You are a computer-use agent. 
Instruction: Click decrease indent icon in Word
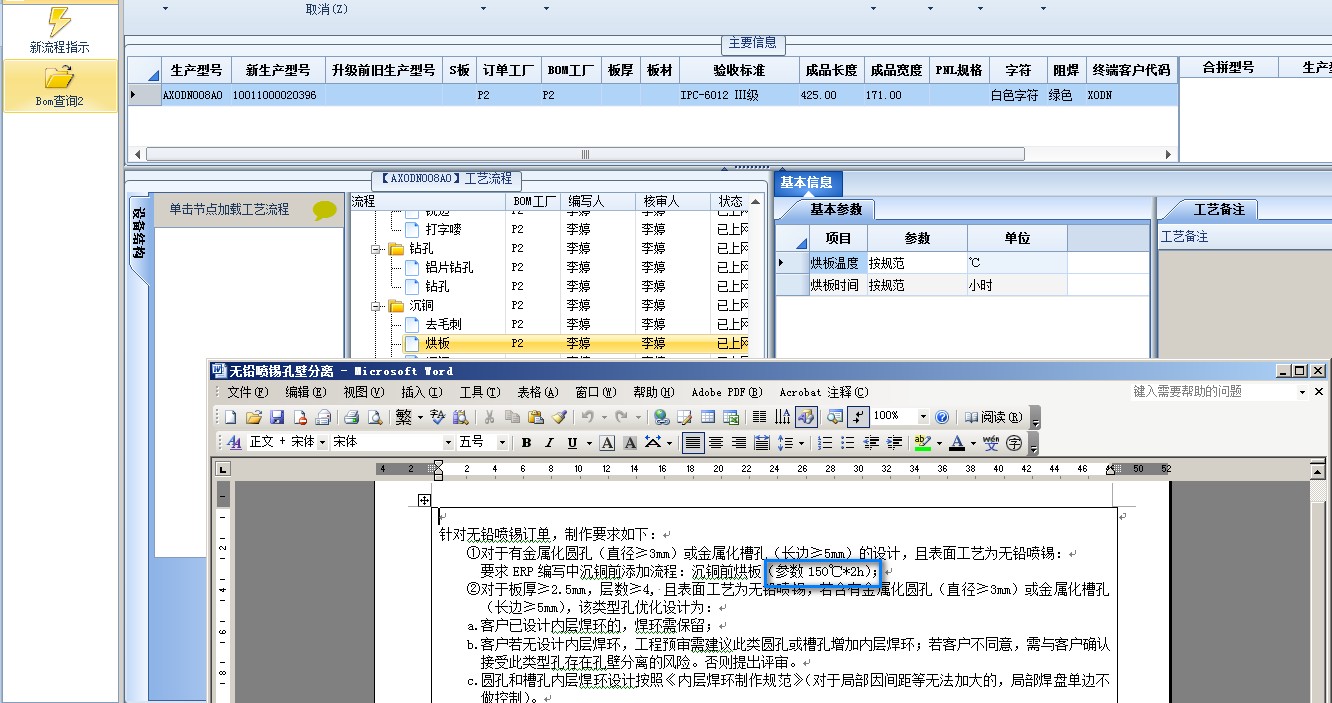click(871, 443)
